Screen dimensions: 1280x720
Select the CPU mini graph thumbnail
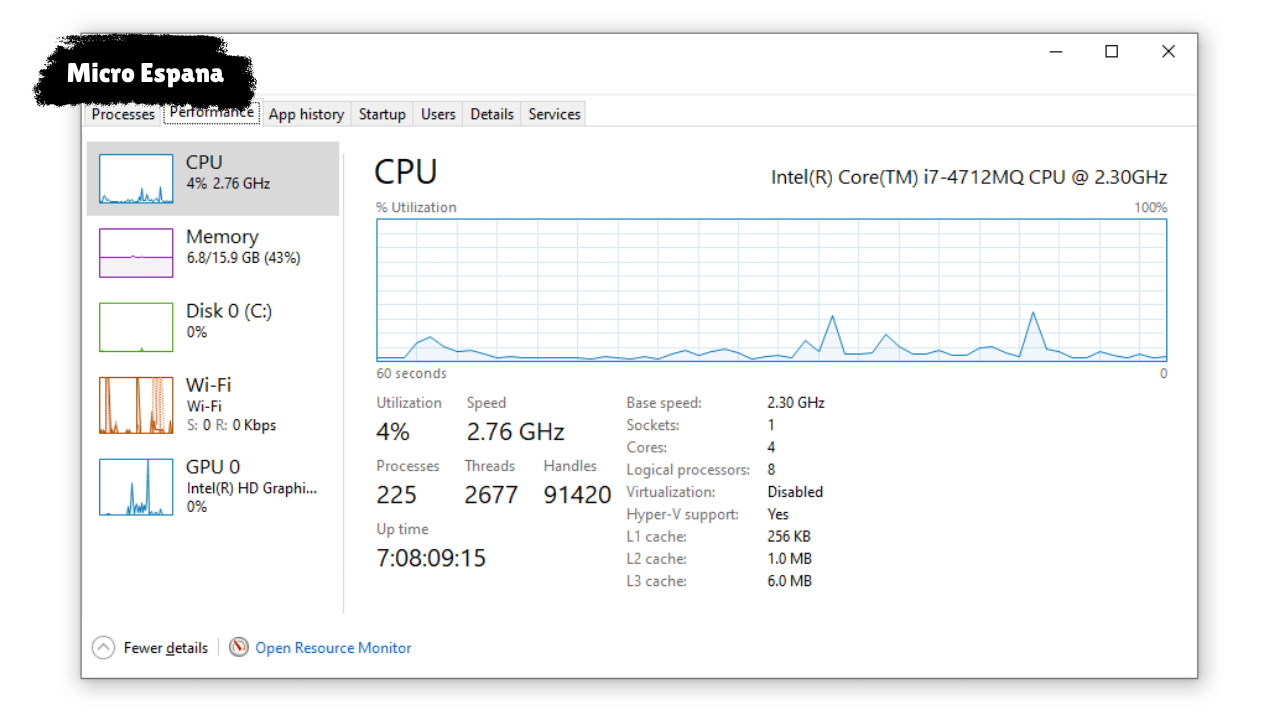(x=136, y=179)
